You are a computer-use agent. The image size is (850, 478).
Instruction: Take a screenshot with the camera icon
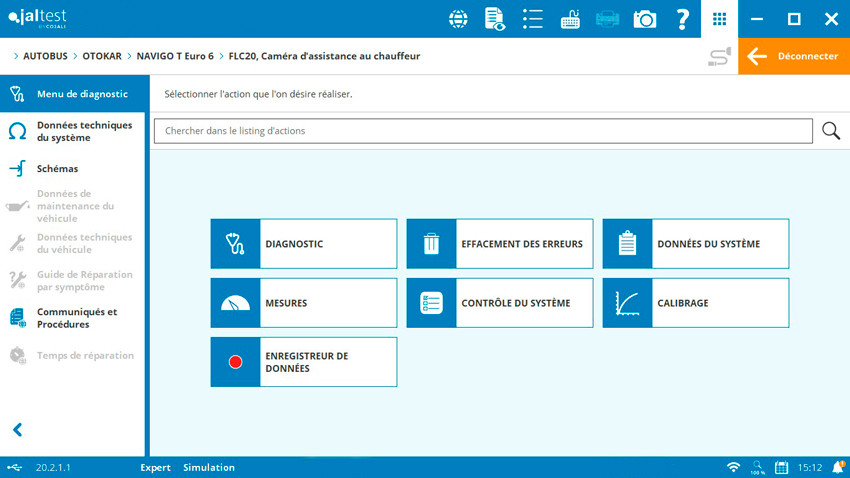pyautogui.click(x=645, y=20)
